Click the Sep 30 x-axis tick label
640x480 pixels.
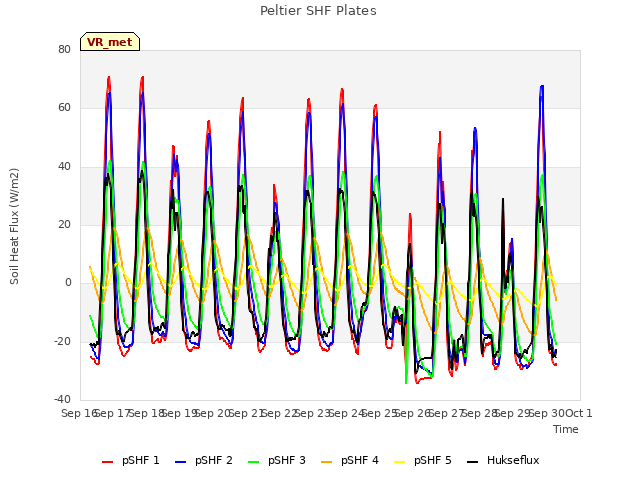546,413
